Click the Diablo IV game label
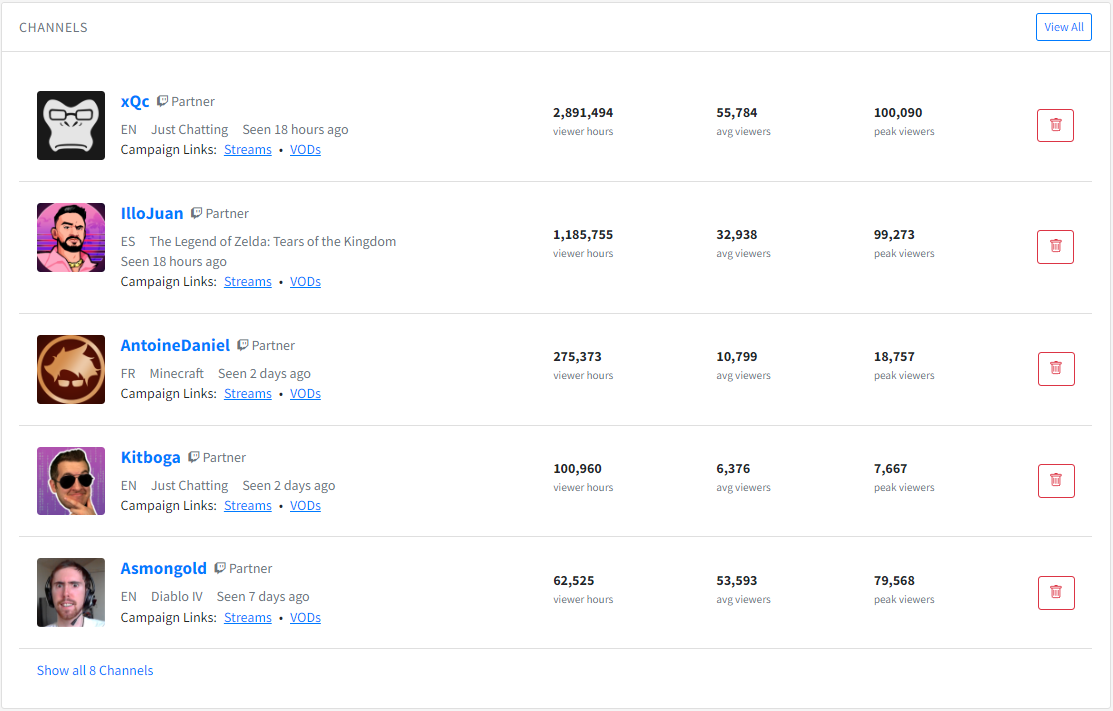This screenshot has width=1113, height=711. [x=177, y=597]
